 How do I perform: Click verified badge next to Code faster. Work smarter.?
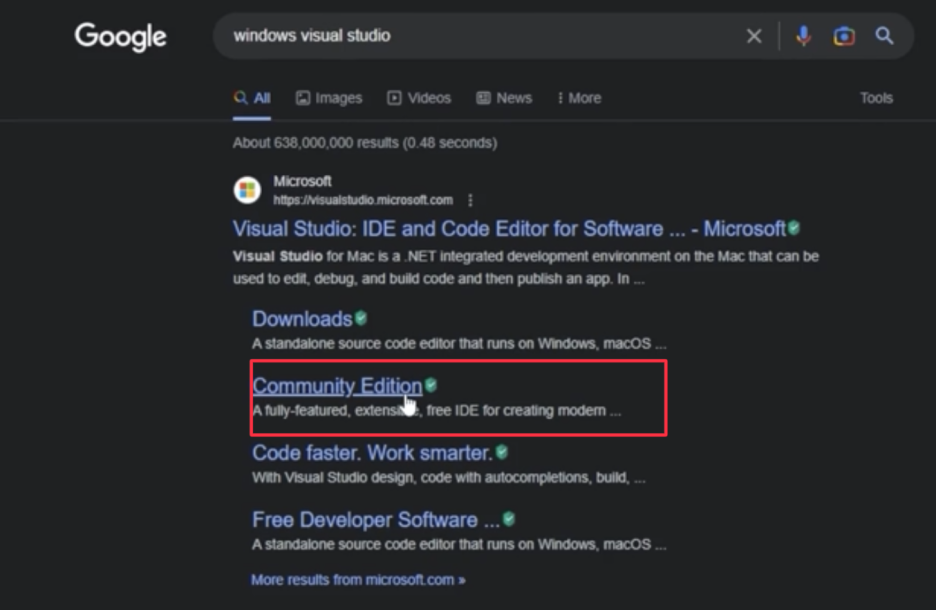click(501, 452)
